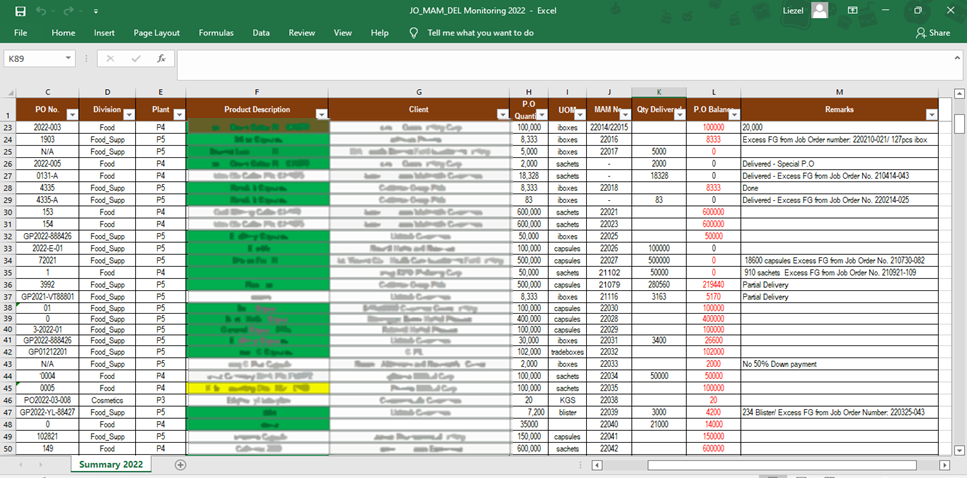This screenshot has width=970, height=478.
Task: Select the Cosmetics division cell
Action: 107,400
